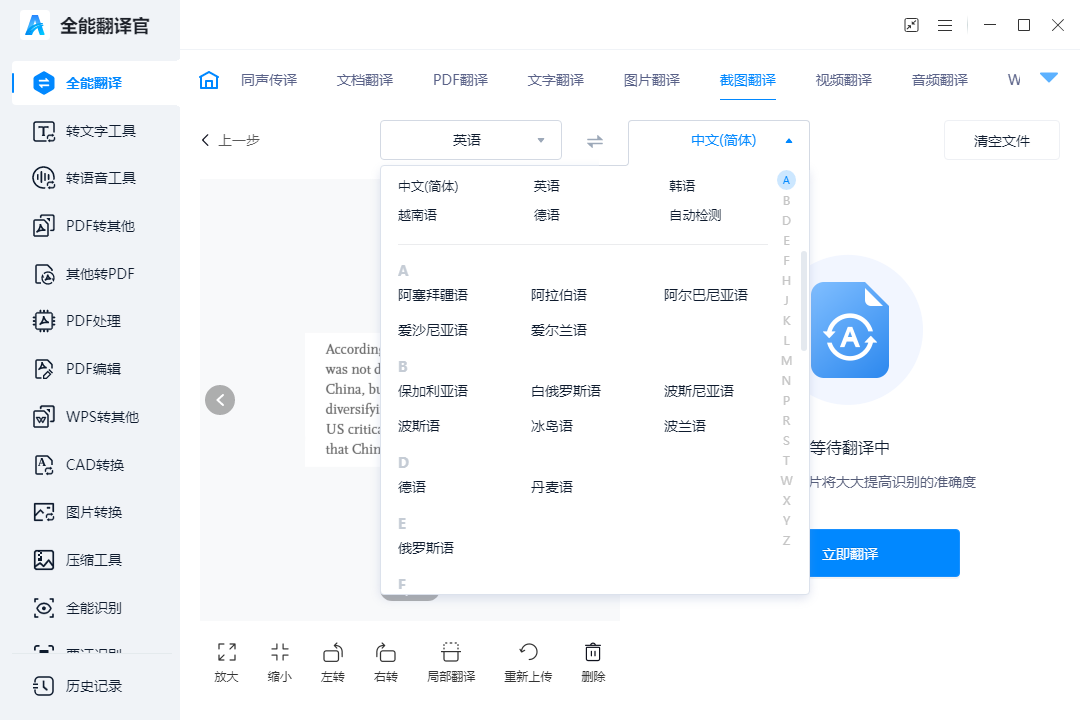Rotate image left with 左转
This screenshot has height=720, width=1080.
[333, 662]
